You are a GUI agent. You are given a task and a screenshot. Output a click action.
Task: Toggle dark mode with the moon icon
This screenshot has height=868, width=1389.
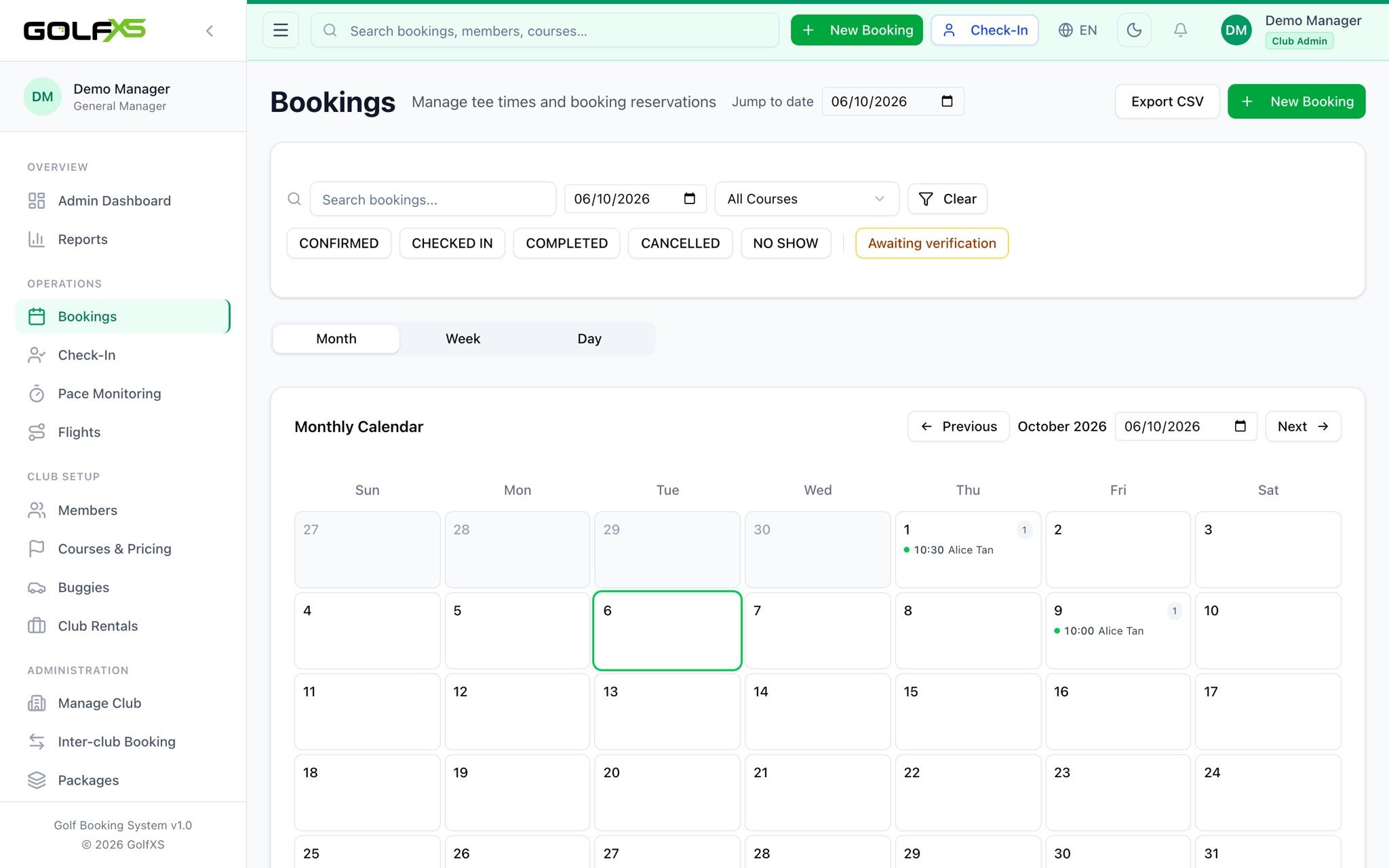pyautogui.click(x=1134, y=31)
